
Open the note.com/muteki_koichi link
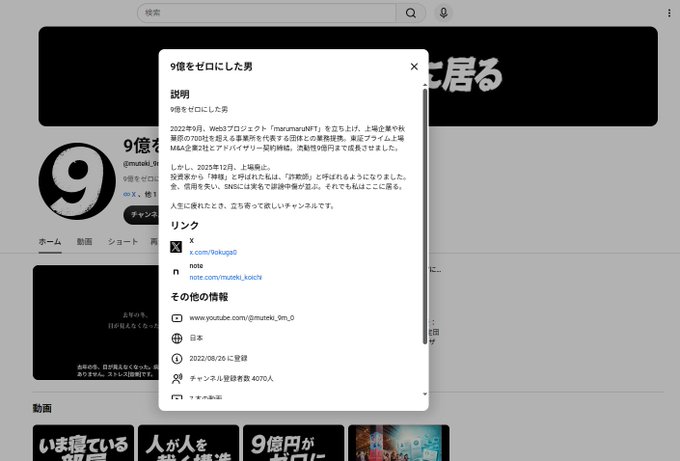pos(226,278)
